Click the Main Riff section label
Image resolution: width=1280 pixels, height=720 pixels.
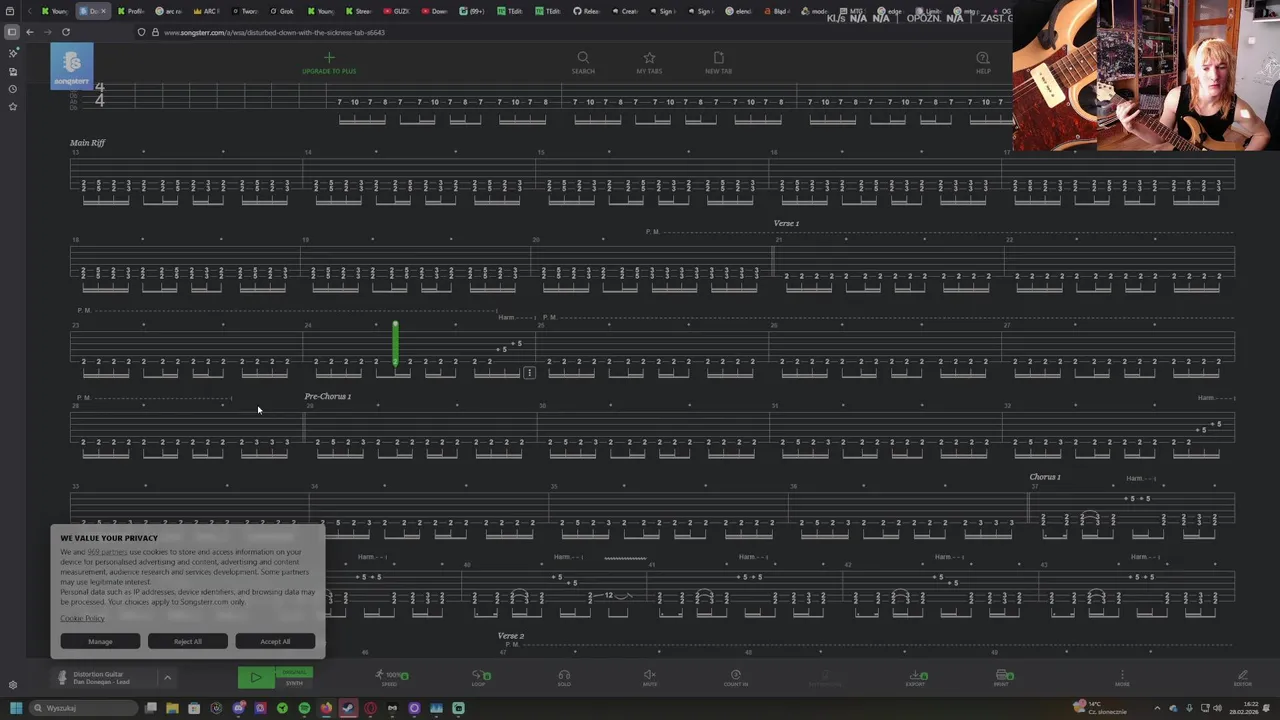87,143
